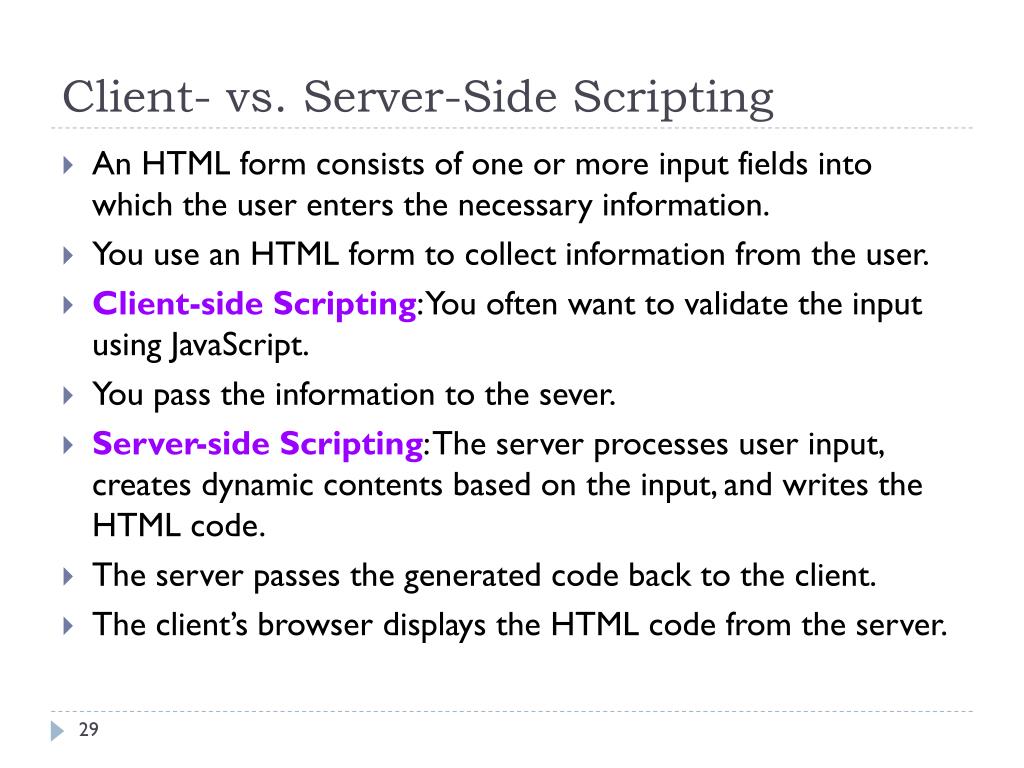Image resolution: width=1024 pixels, height=768 pixels.
Task: Click the purple "Server-side Scripting" heading
Action: click(x=258, y=444)
